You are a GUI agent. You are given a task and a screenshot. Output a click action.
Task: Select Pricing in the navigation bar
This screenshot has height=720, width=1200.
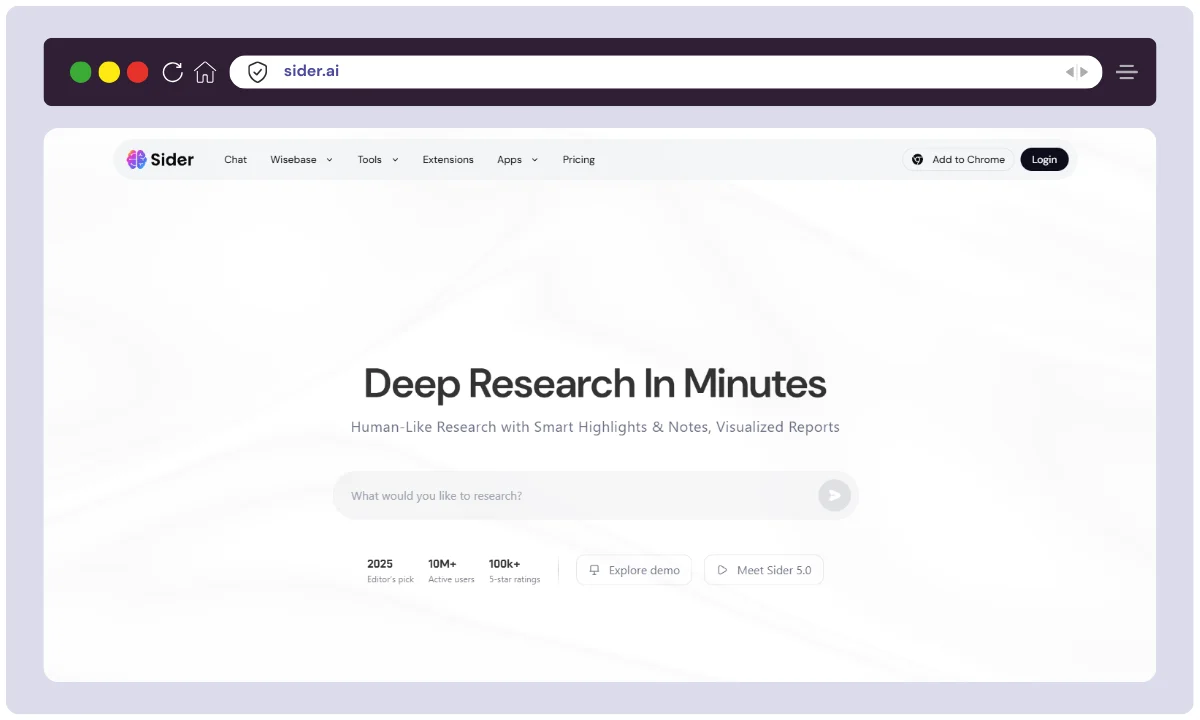pos(578,160)
